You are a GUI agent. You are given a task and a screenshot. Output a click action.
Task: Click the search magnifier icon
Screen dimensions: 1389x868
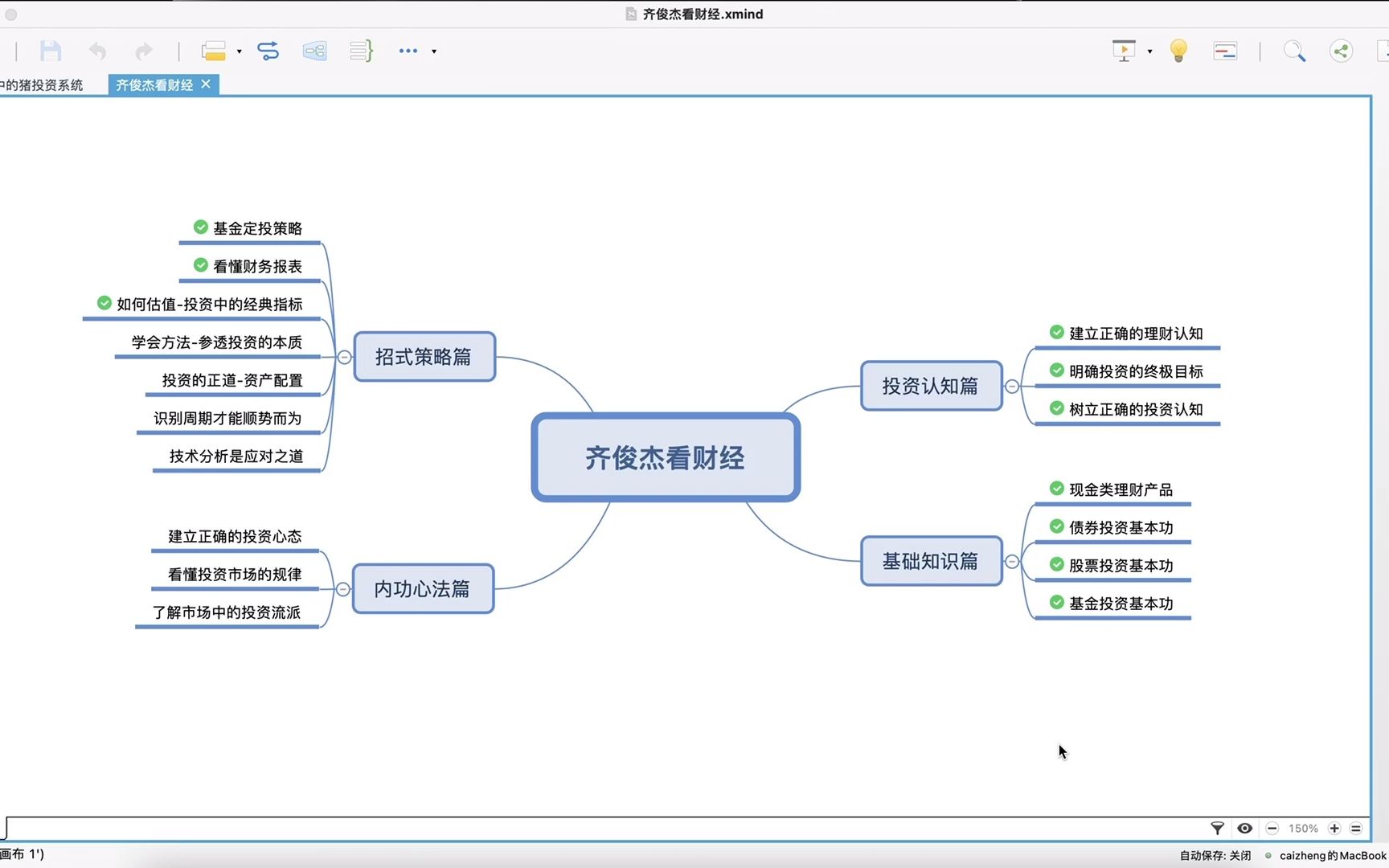[x=1294, y=51]
